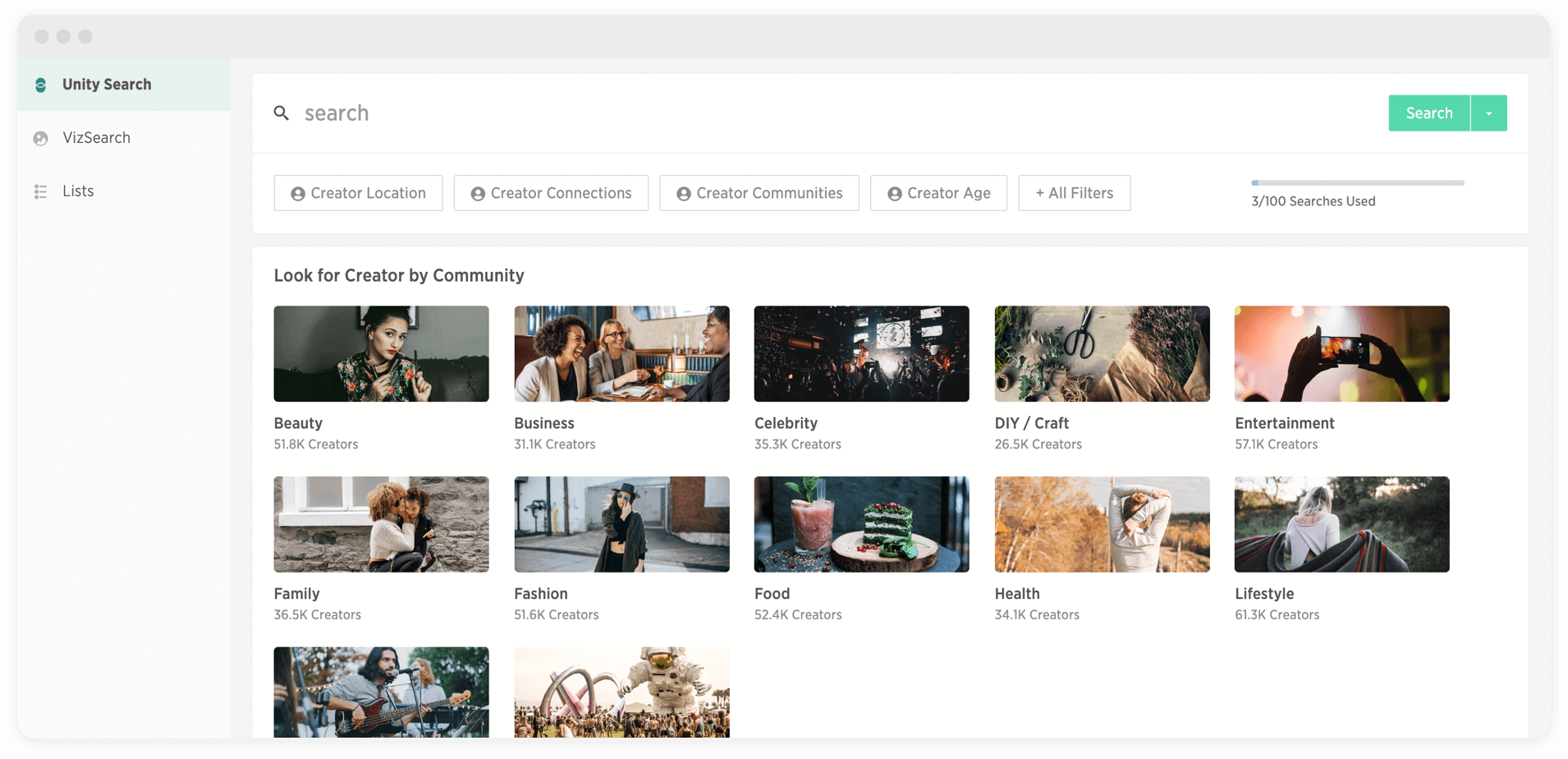The height and width of the screenshot is (759, 1568).
Task: Open the Celebrity community thumbnail
Action: click(x=862, y=354)
